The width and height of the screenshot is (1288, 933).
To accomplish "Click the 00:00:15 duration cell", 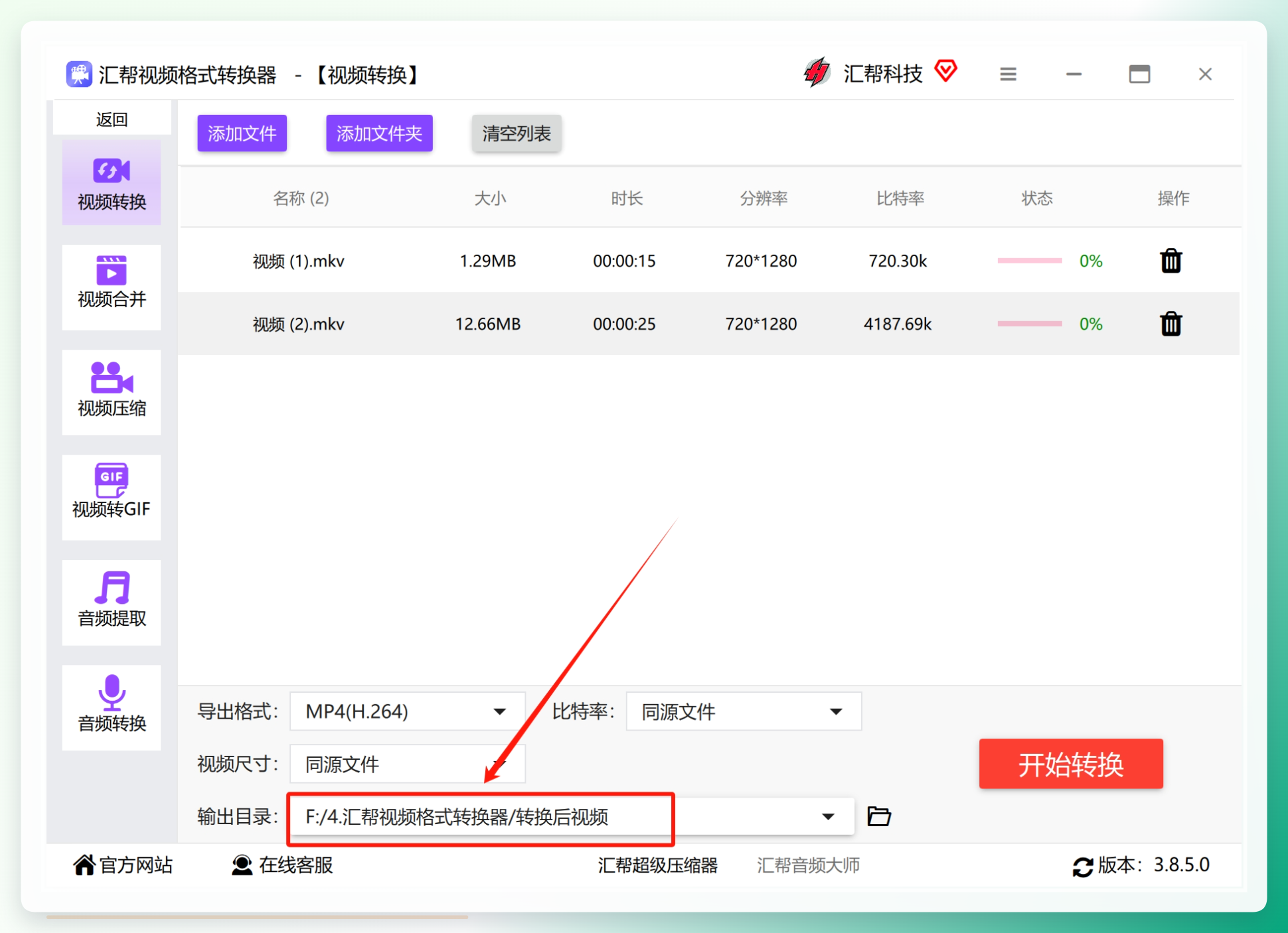I will pyautogui.click(x=624, y=261).
